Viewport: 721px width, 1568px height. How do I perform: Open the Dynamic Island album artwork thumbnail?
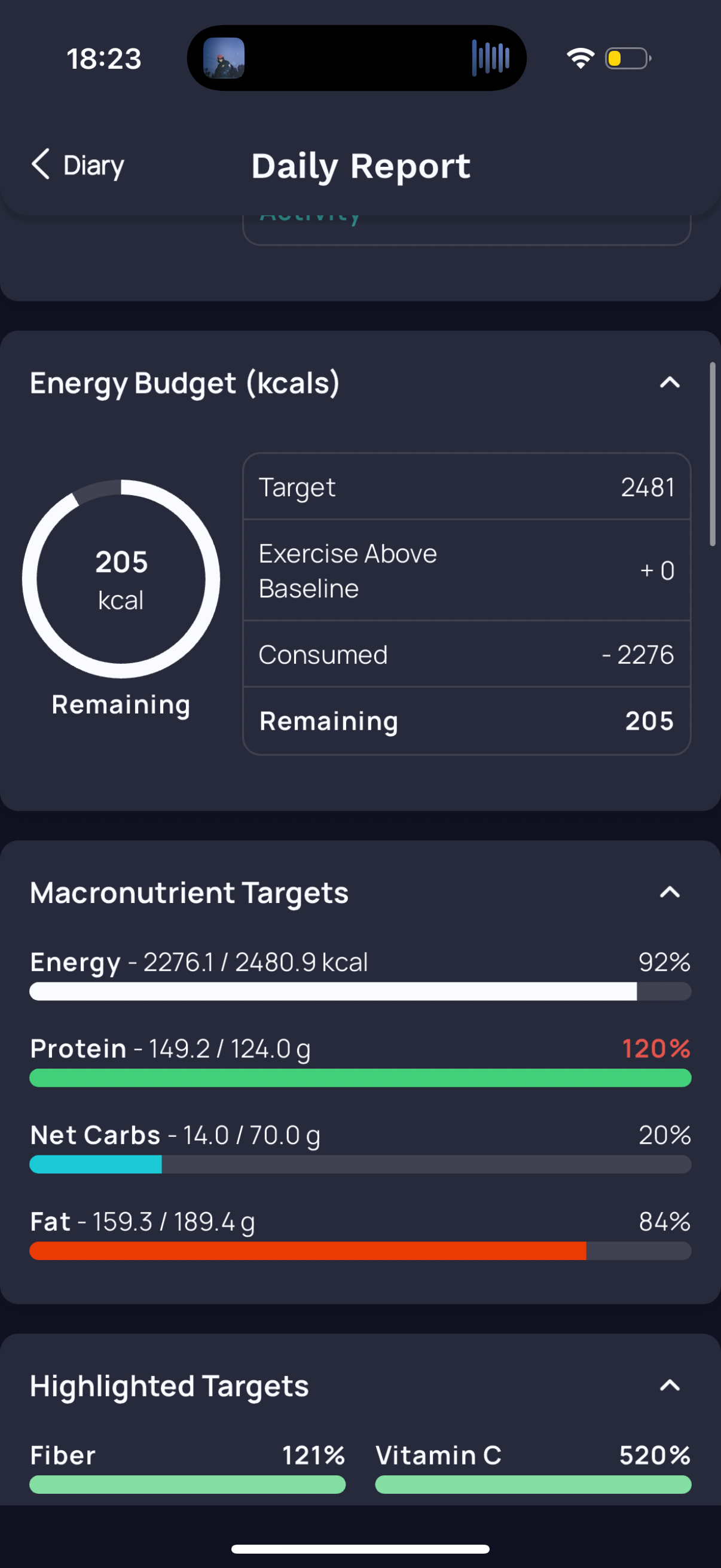click(x=224, y=58)
